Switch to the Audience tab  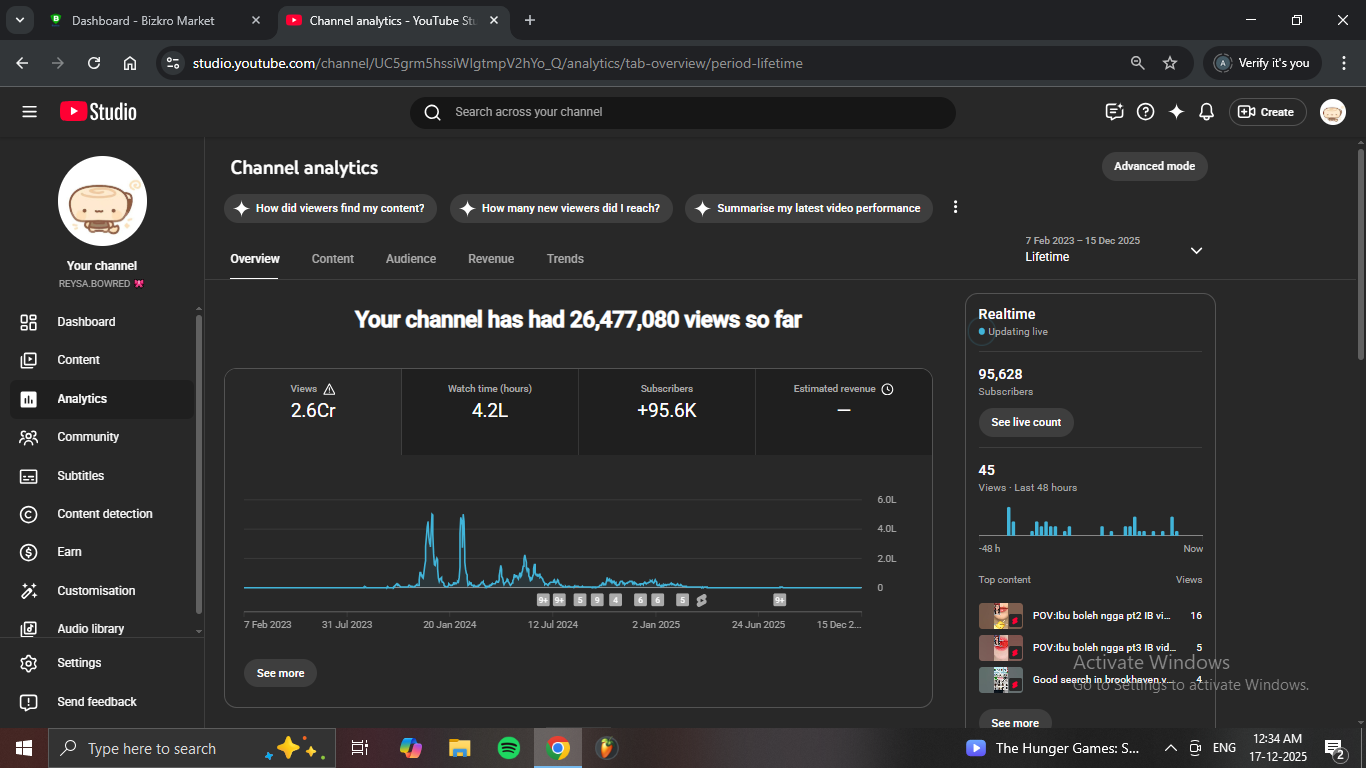click(411, 259)
